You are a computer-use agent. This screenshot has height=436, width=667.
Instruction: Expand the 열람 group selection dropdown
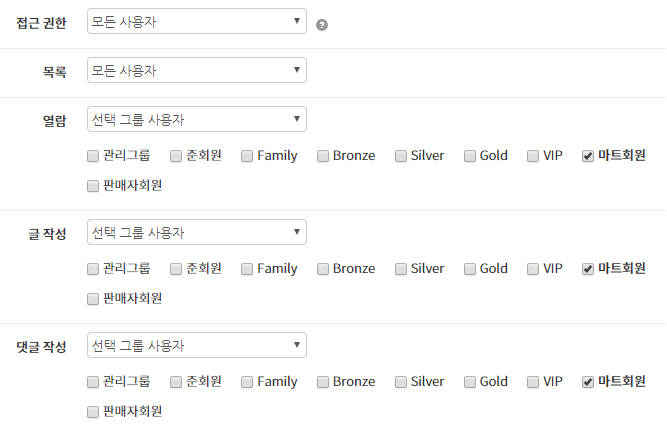[x=197, y=119]
